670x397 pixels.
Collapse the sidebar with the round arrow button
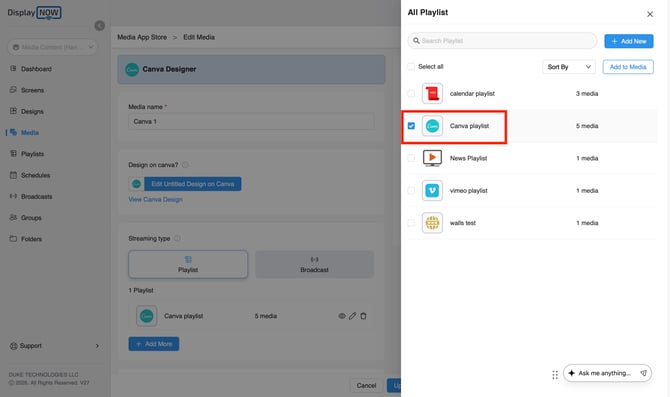click(x=100, y=26)
